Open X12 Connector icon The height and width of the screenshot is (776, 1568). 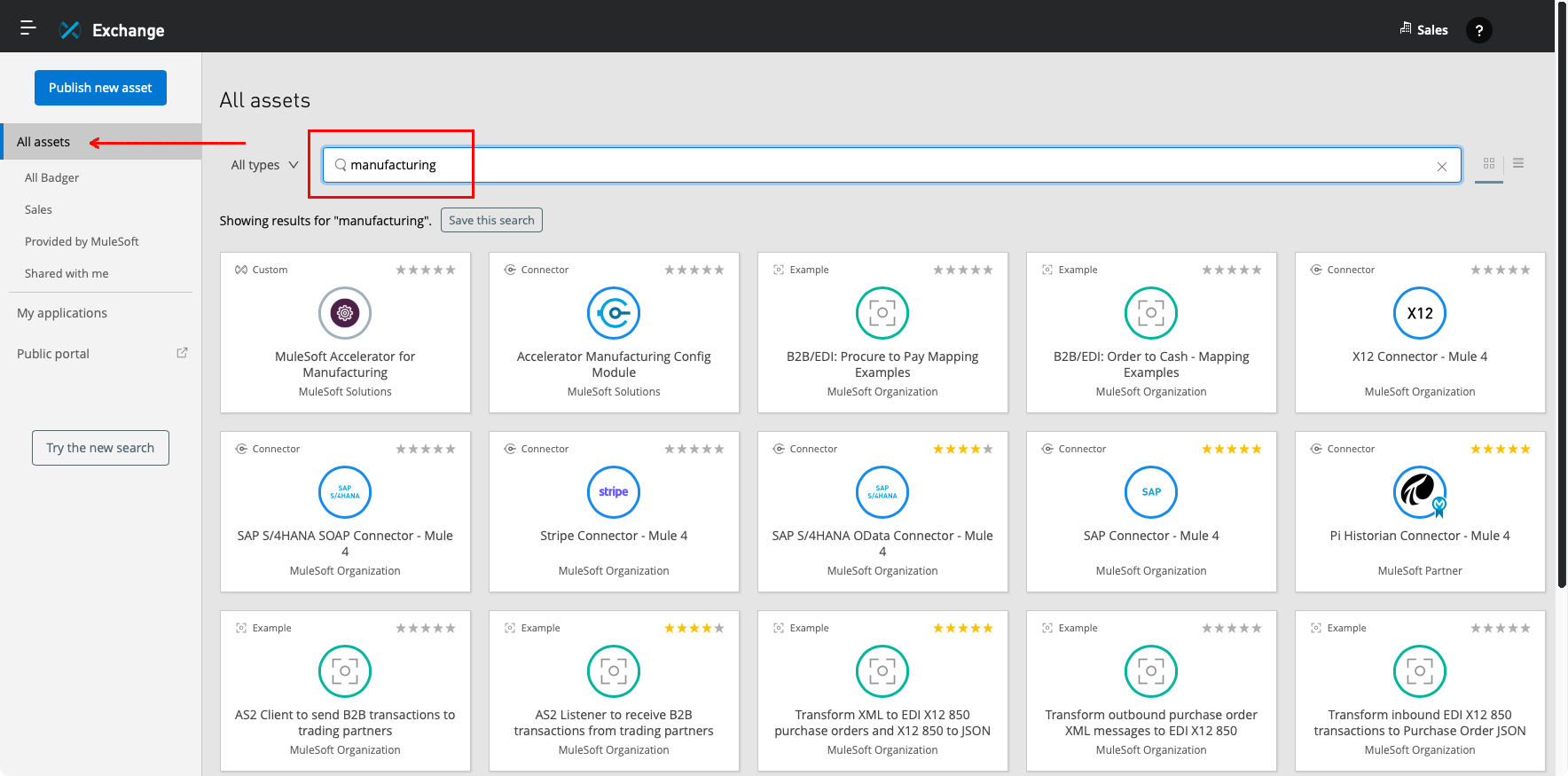(x=1420, y=313)
